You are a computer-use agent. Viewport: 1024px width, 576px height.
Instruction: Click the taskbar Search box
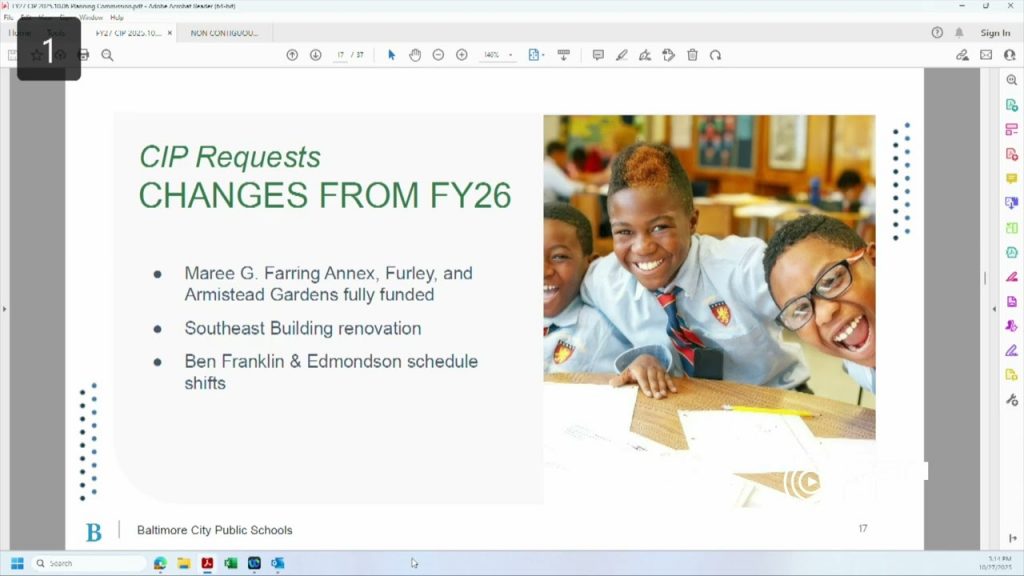coord(89,563)
